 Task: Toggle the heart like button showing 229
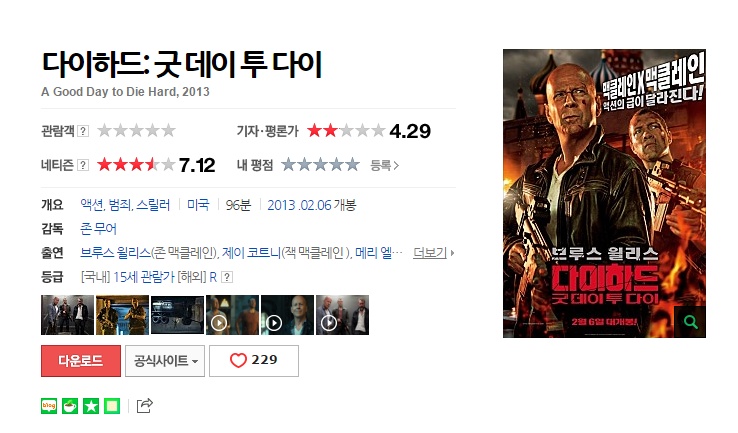pos(254,361)
